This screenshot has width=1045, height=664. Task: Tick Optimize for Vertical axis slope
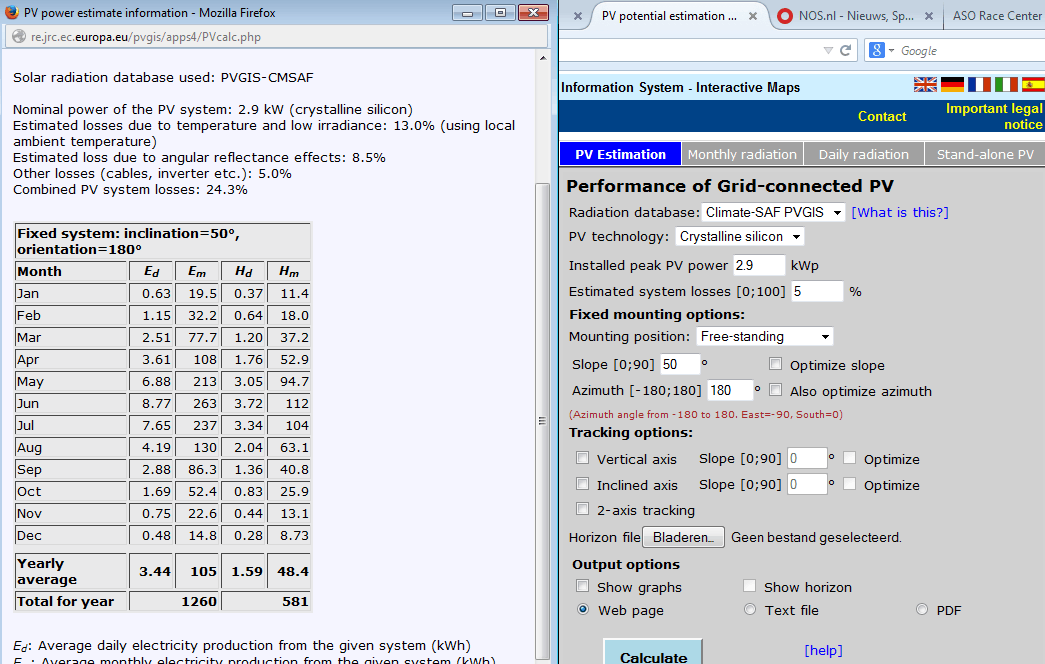click(849, 458)
